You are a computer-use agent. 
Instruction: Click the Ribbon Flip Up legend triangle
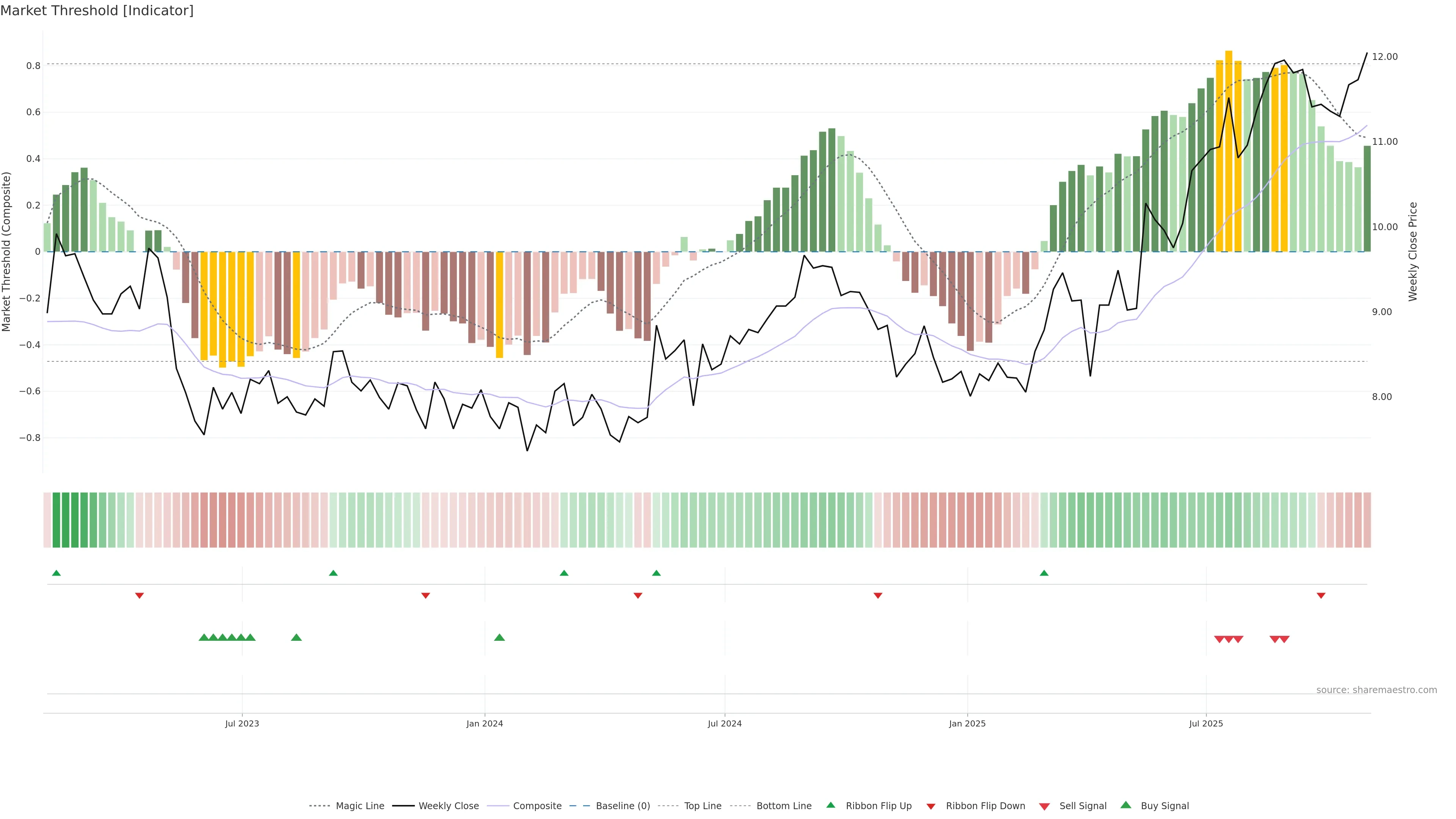click(830, 805)
